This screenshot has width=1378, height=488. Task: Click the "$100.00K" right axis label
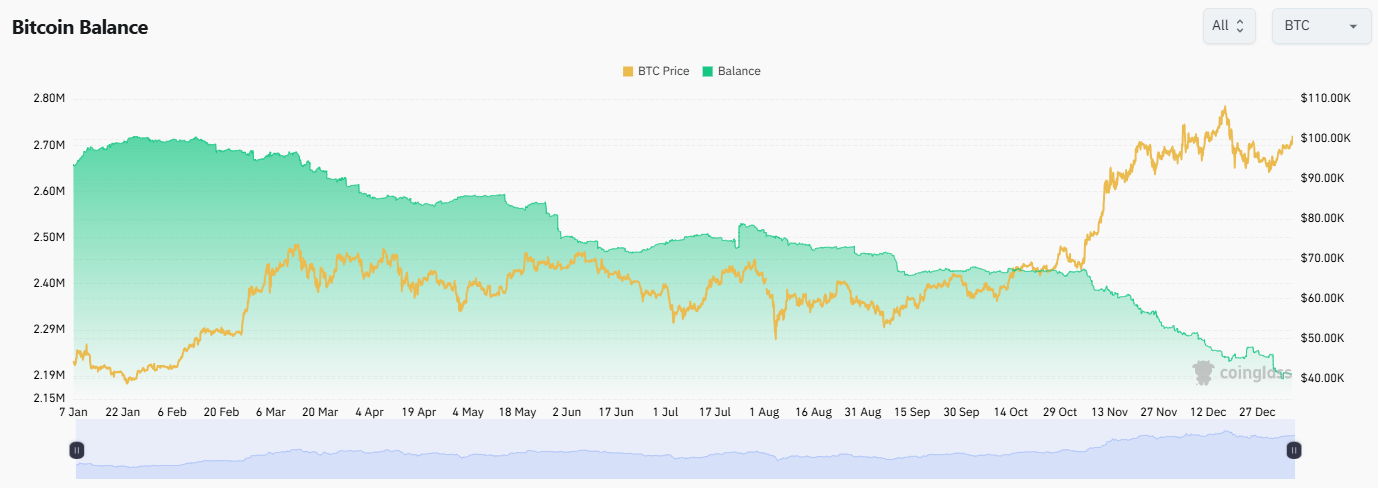1326,138
